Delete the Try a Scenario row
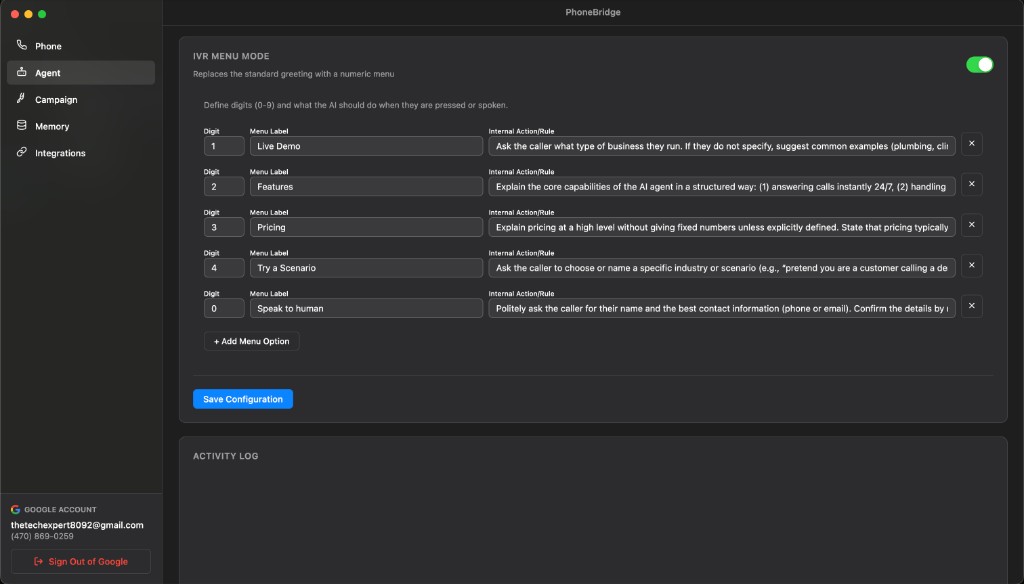The height and width of the screenshot is (584, 1024). pos(972,265)
